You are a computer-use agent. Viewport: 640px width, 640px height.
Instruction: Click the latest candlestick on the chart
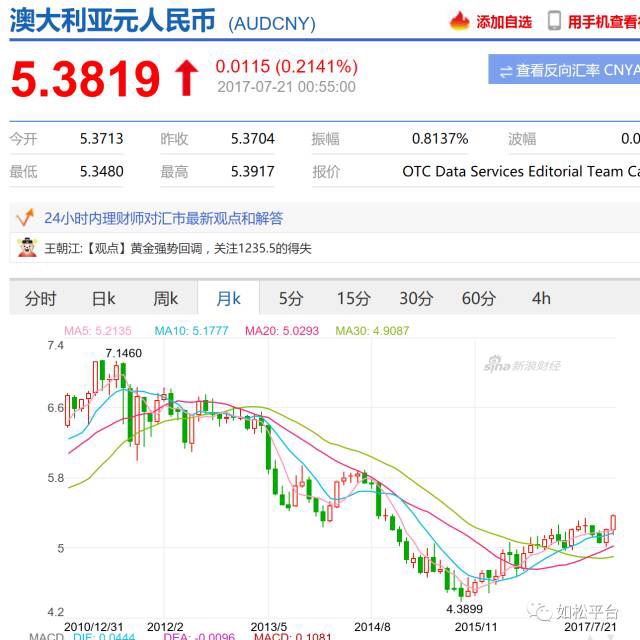(x=613, y=523)
